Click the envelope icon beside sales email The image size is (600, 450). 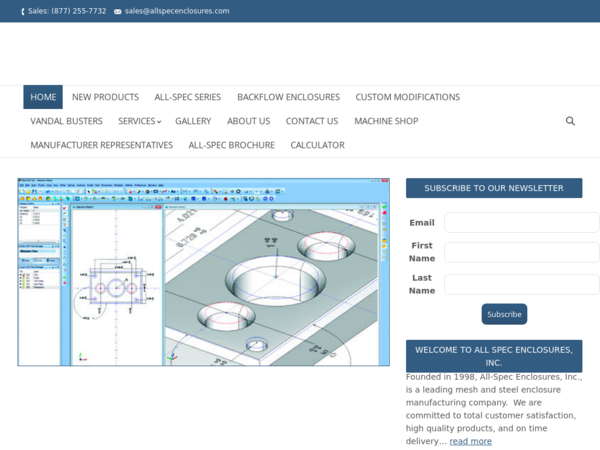117,11
